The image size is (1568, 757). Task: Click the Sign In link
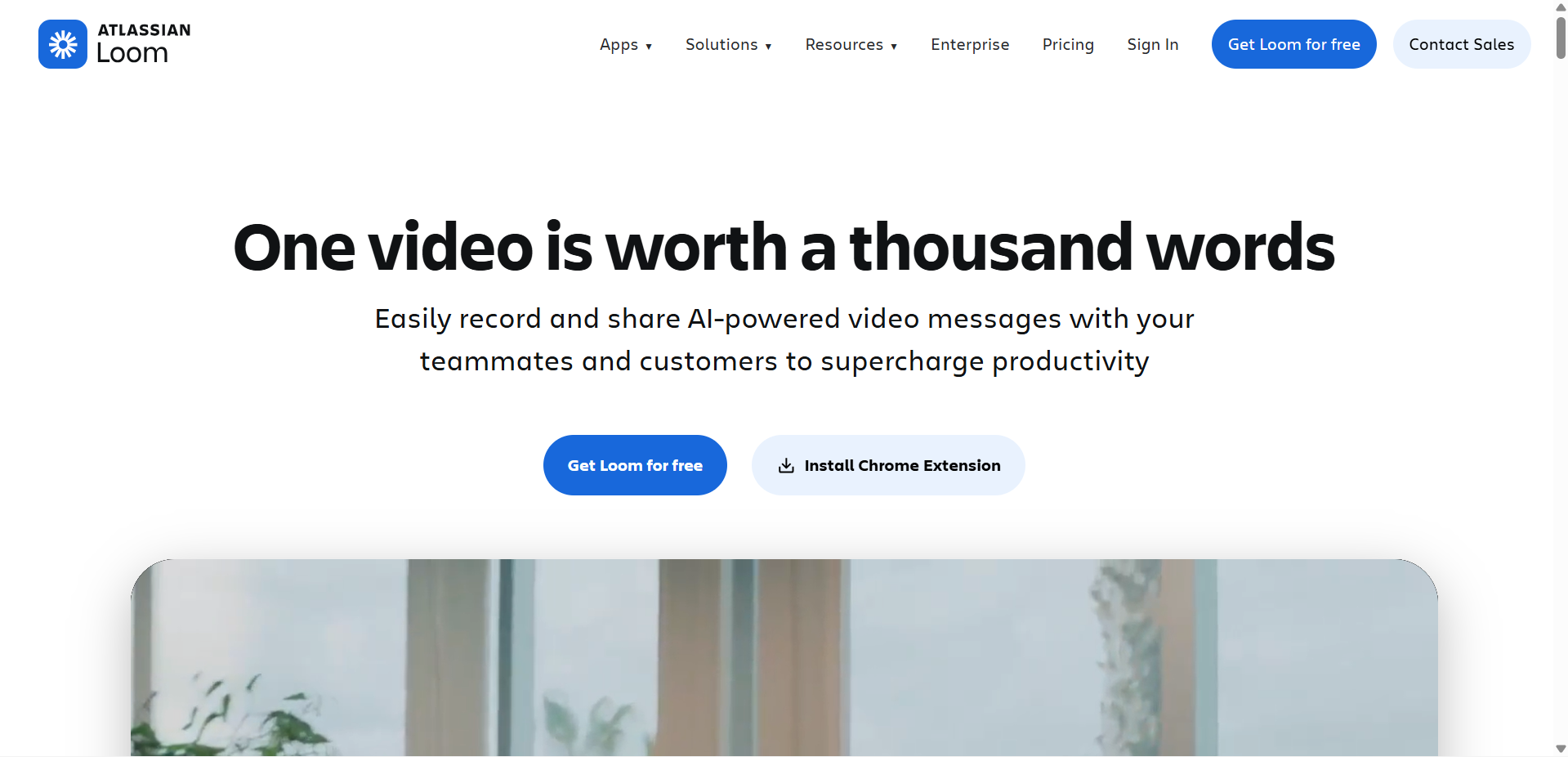[1153, 45]
